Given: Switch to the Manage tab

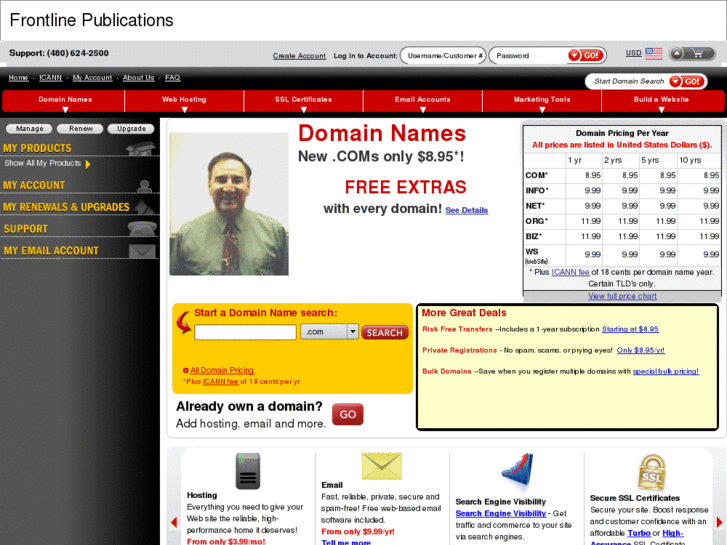Looking at the screenshot, I should click(30, 128).
